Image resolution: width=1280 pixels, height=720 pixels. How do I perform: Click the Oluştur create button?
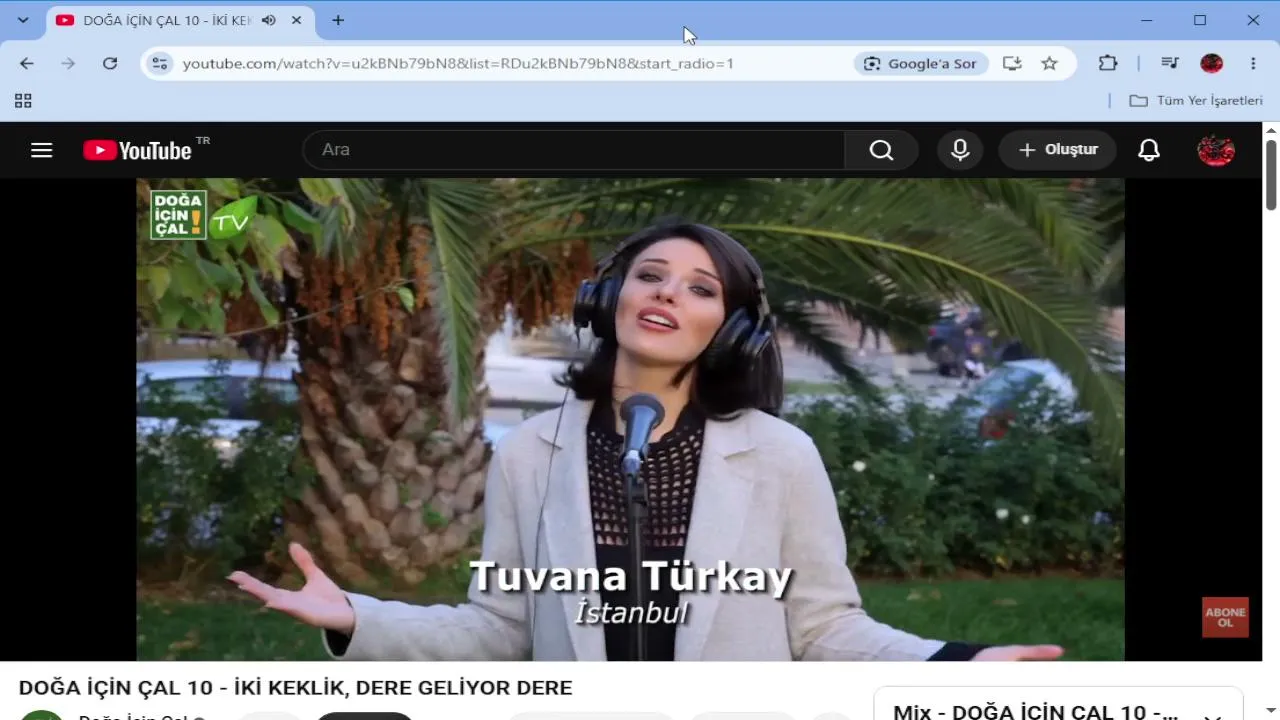click(x=1058, y=150)
